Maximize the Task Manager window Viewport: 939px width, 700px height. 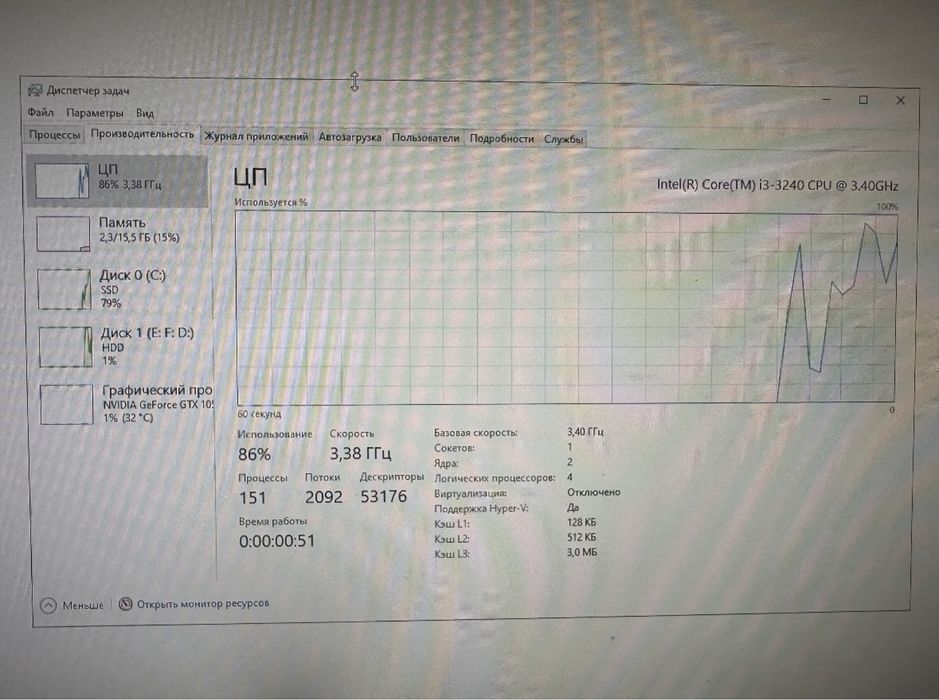pyautogui.click(x=863, y=100)
